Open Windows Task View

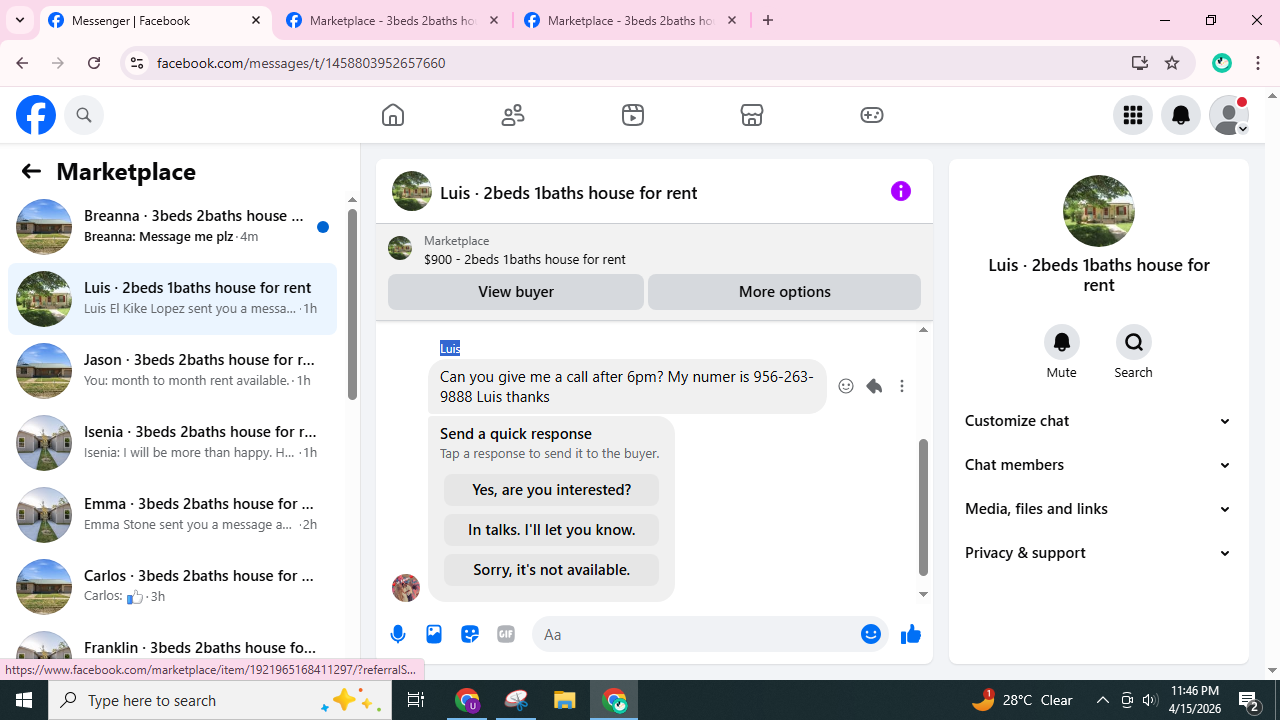click(416, 700)
